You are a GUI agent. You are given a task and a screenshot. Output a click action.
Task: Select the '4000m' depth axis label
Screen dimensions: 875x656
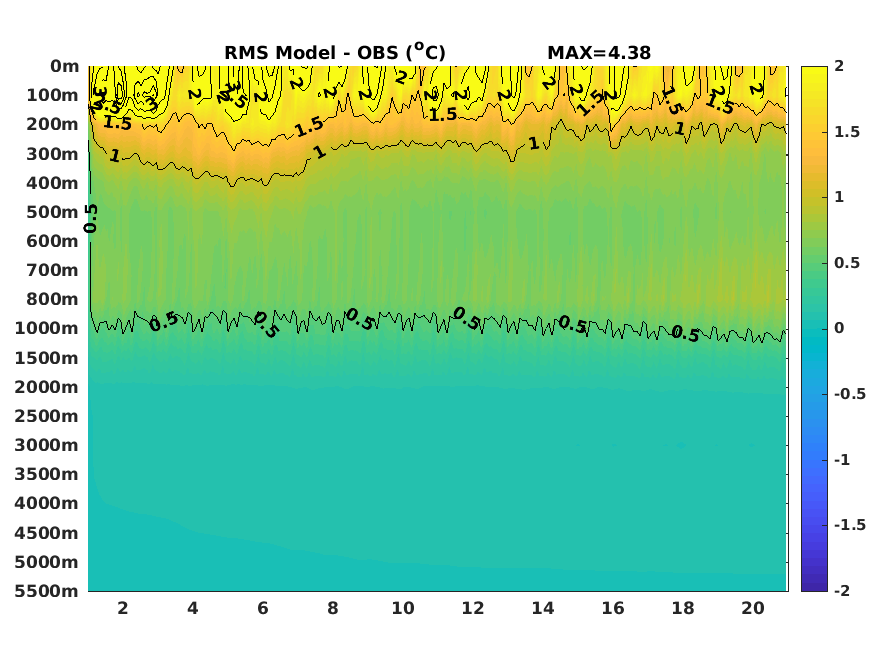pyautogui.click(x=46, y=503)
